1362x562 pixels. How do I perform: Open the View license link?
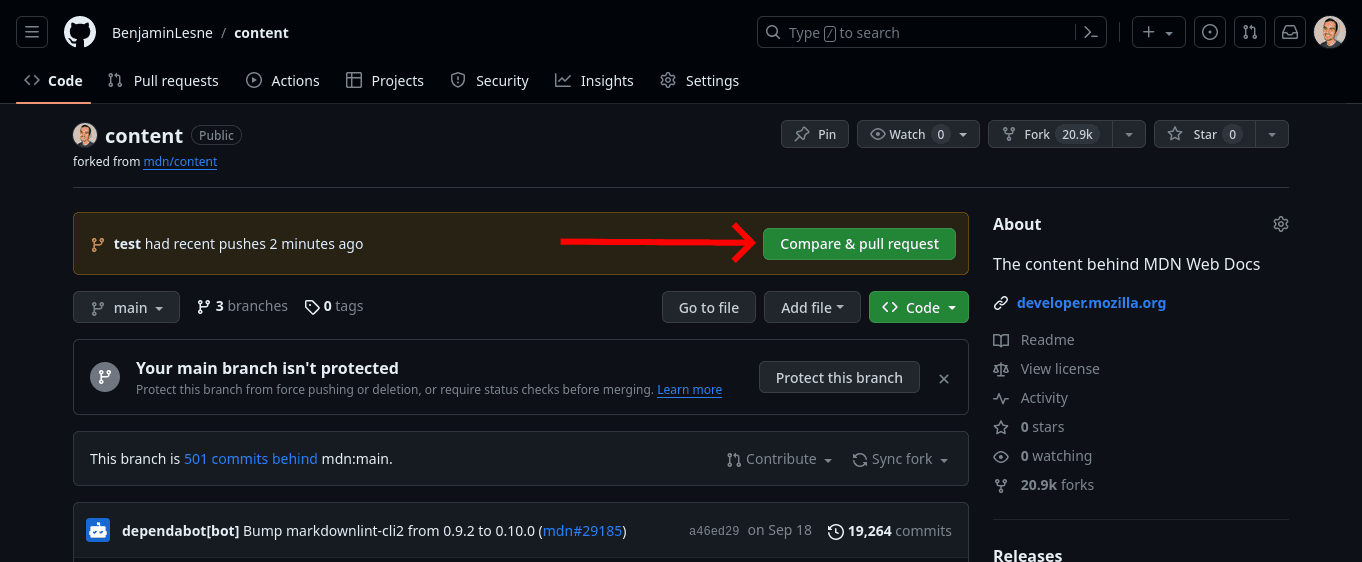point(1046,369)
